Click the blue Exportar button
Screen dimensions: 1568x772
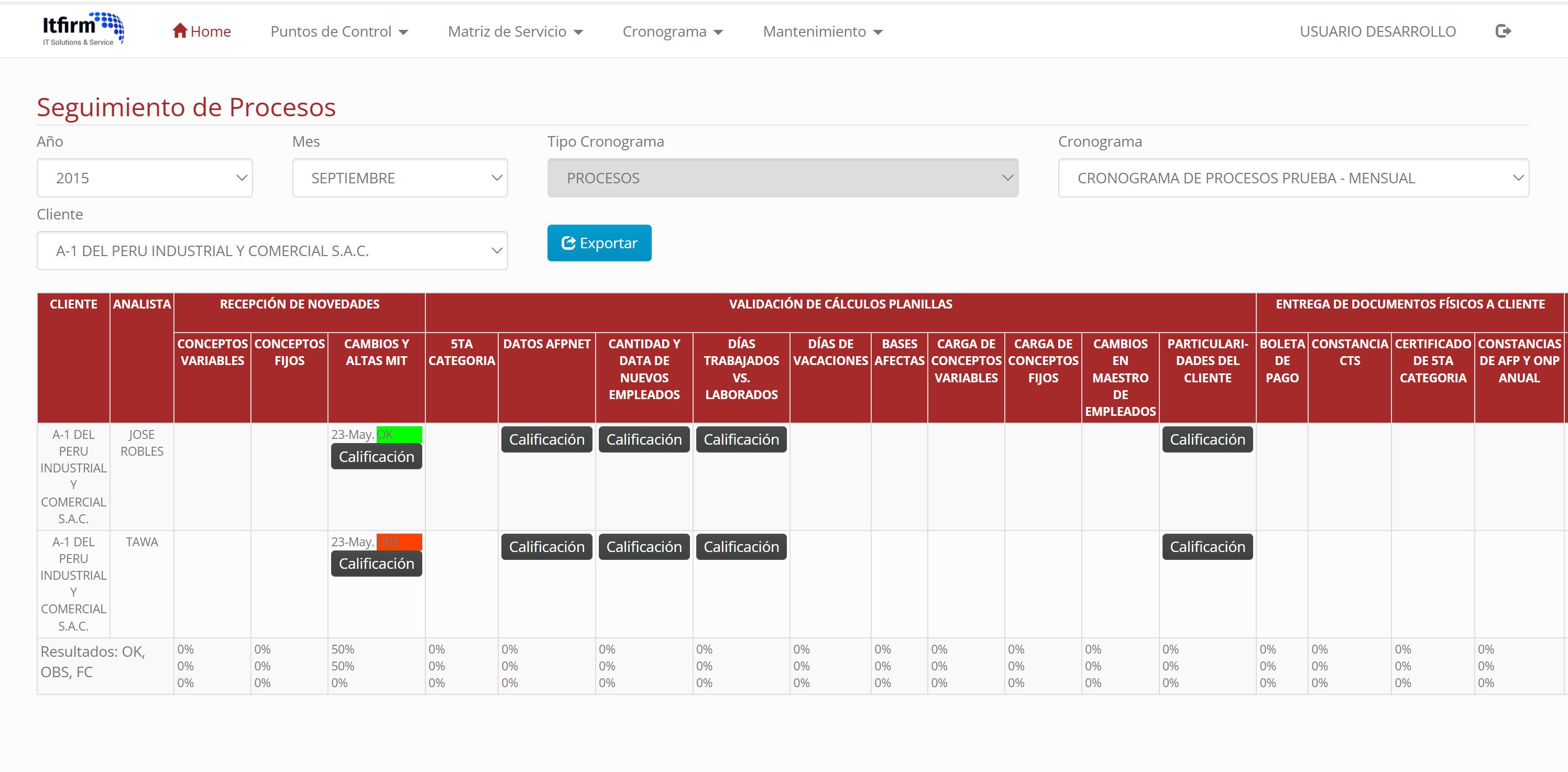(x=598, y=242)
